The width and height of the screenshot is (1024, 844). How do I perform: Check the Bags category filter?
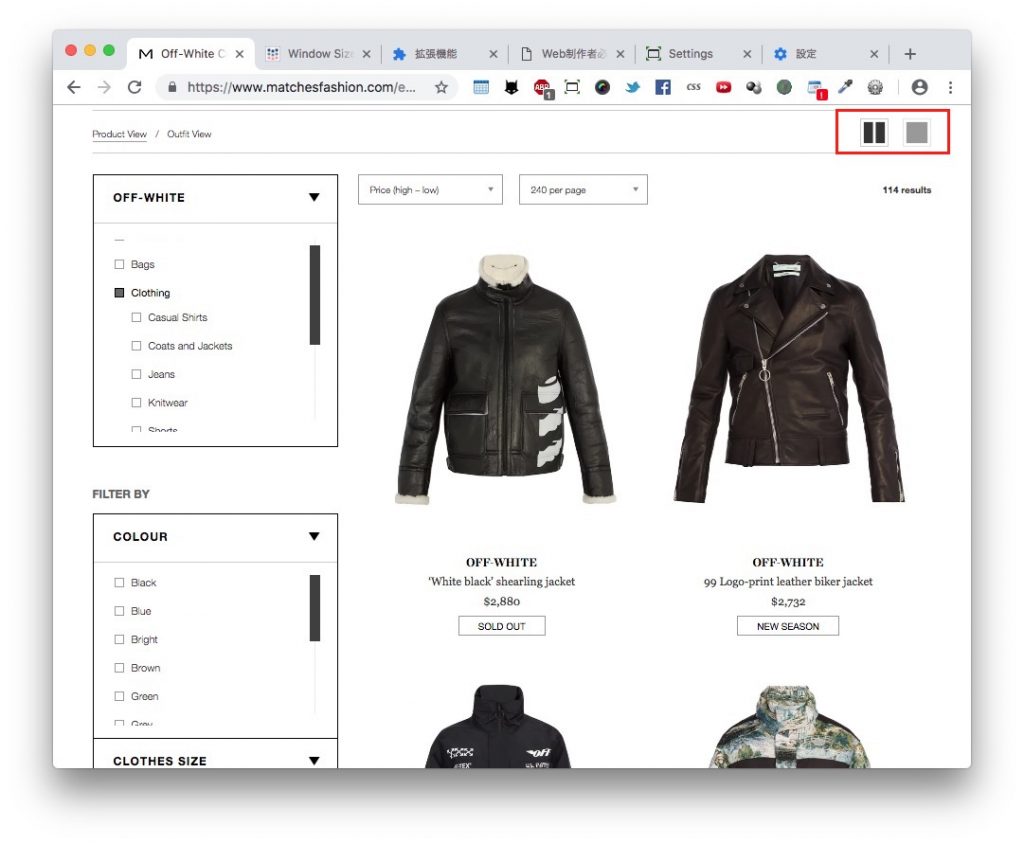119,264
